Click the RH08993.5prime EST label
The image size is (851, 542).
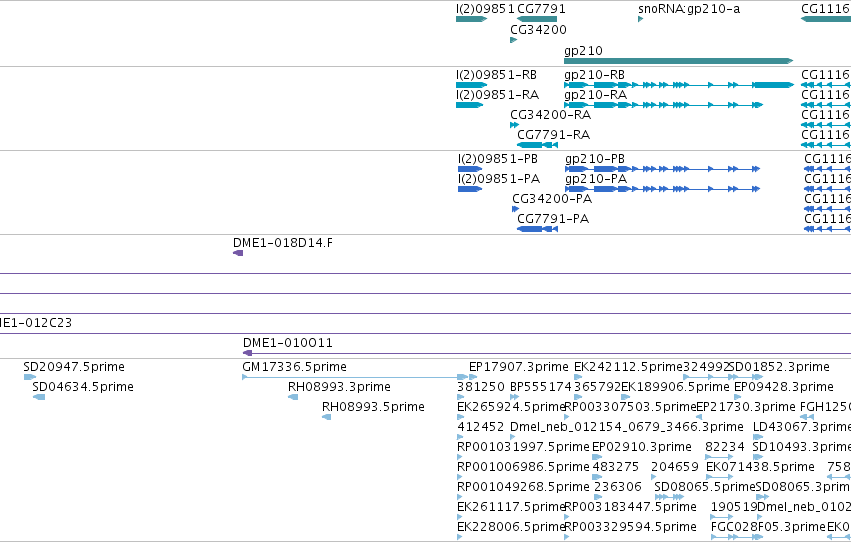pyautogui.click(x=373, y=407)
